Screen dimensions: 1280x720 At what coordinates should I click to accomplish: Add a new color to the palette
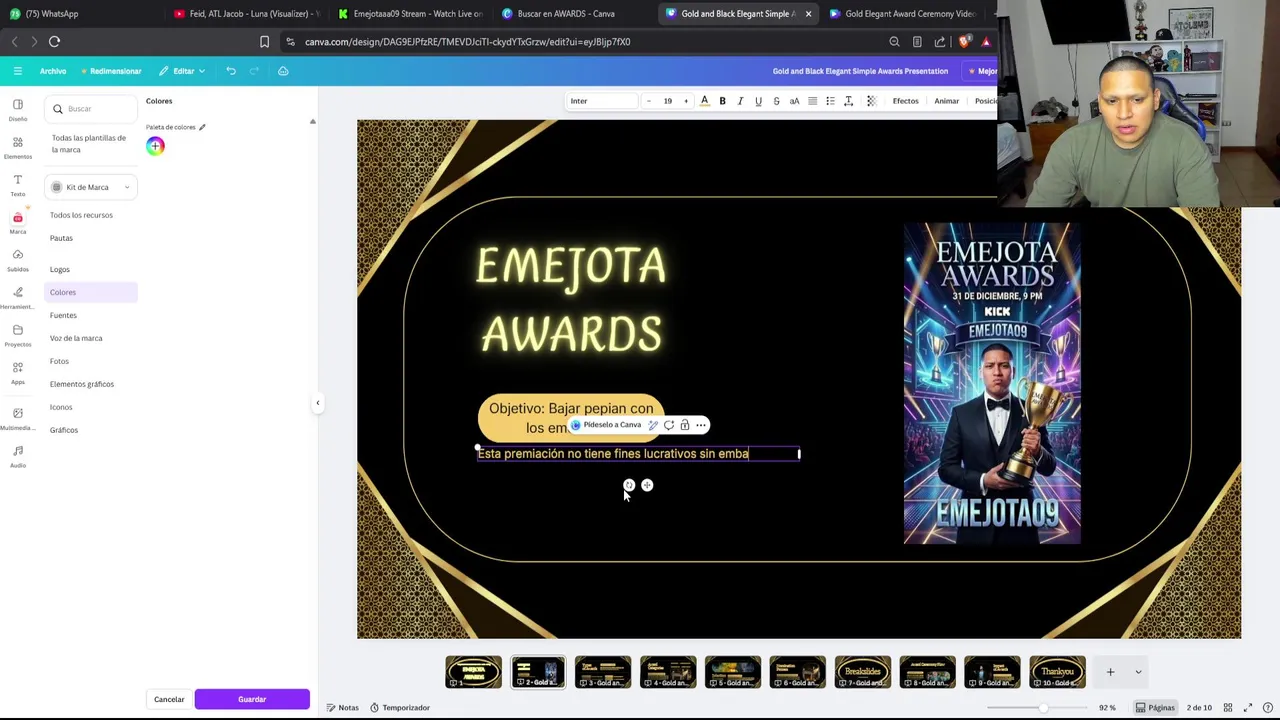point(155,146)
